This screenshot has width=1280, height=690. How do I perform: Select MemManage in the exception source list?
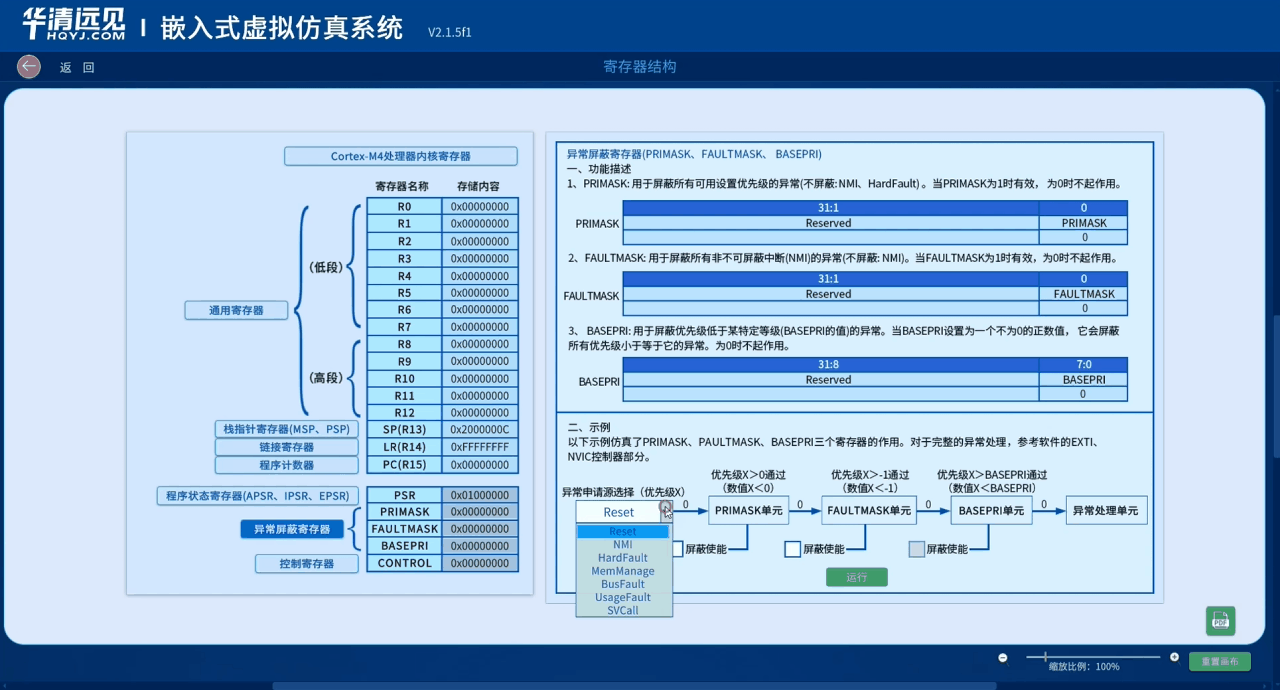click(623, 571)
